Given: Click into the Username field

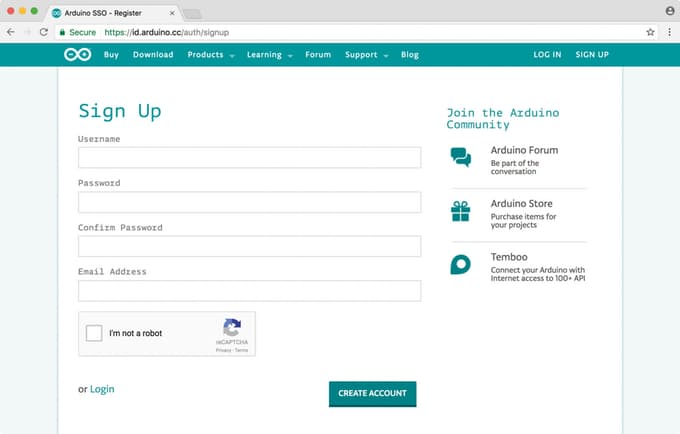Looking at the screenshot, I should point(249,158).
